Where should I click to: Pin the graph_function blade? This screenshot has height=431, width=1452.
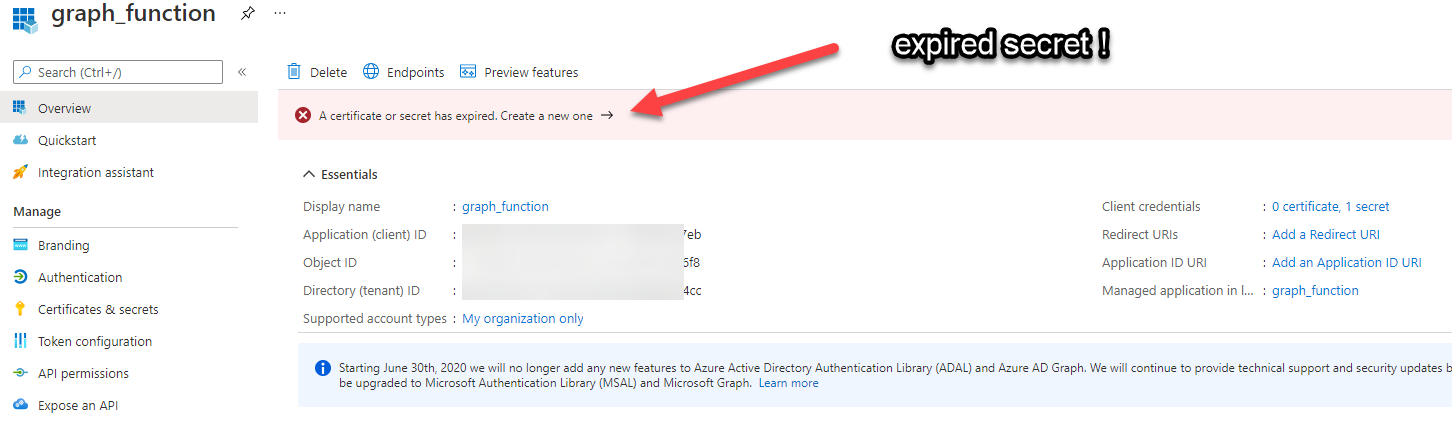[248, 13]
